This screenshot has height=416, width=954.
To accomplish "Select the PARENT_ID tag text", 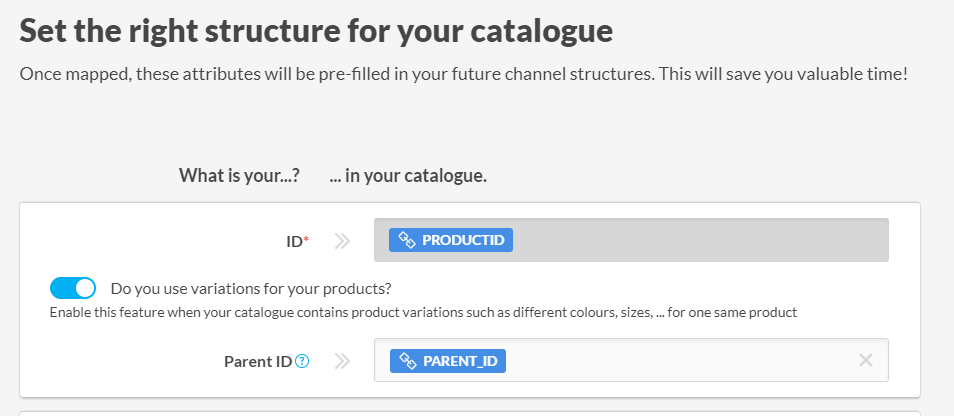I will point(460,360).
